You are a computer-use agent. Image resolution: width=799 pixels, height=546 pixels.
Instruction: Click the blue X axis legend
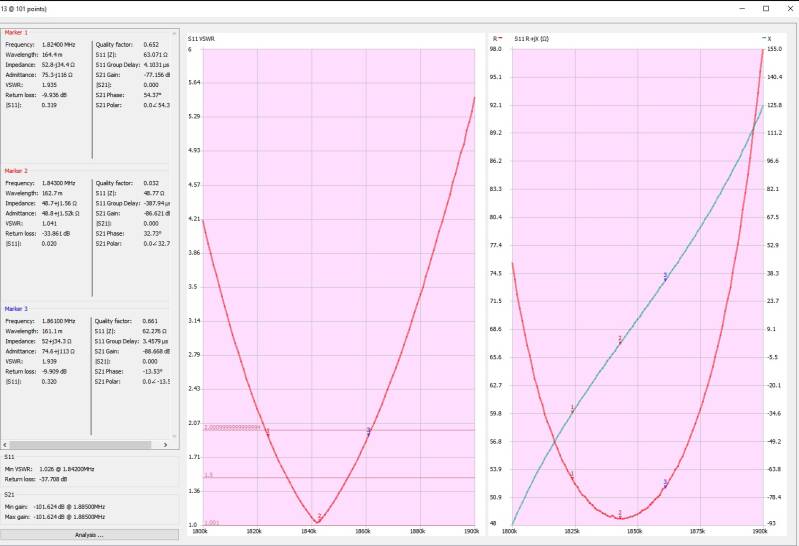point(765,38)
